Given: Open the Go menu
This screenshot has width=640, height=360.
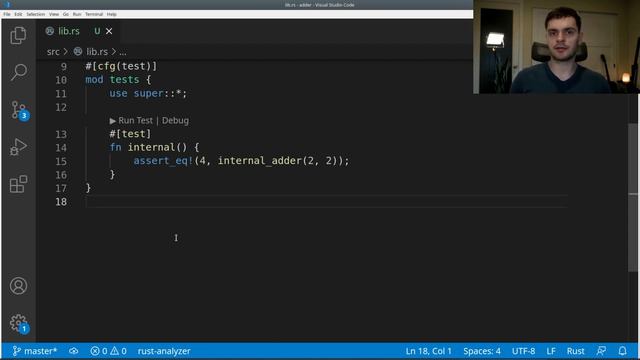Looking at the screenshot, I should tap(66, 14).
